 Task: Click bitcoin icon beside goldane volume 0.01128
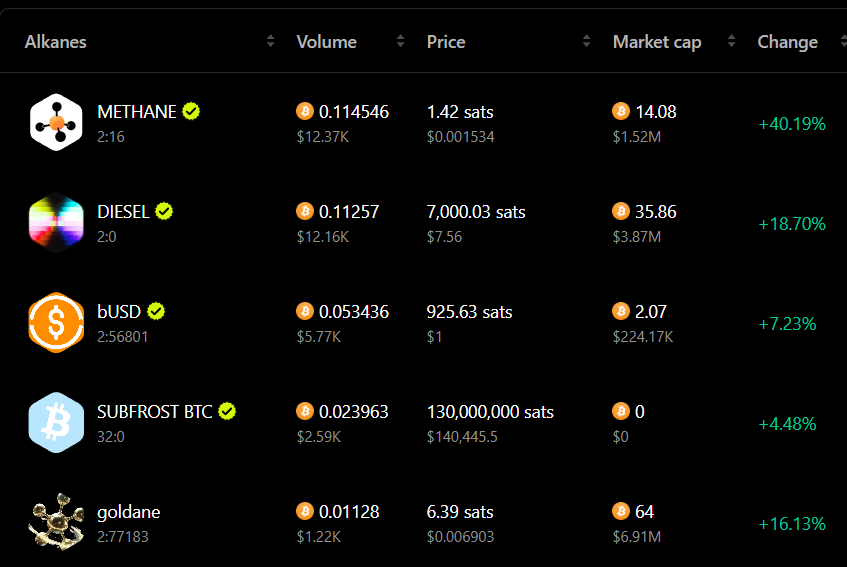pos(305,511)
